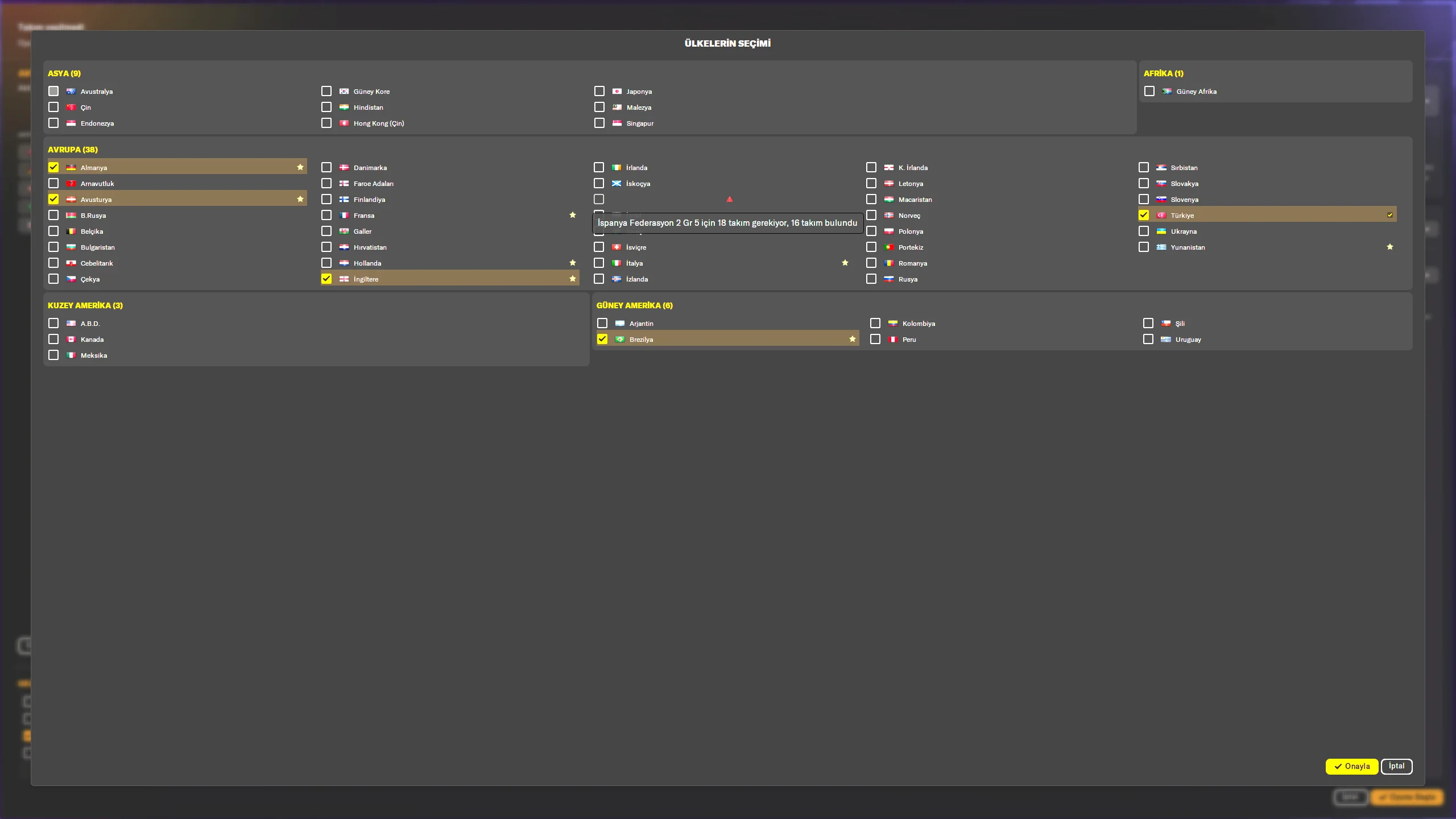Click the star icon next to İtalya
1456x819 pixels.
845,263
